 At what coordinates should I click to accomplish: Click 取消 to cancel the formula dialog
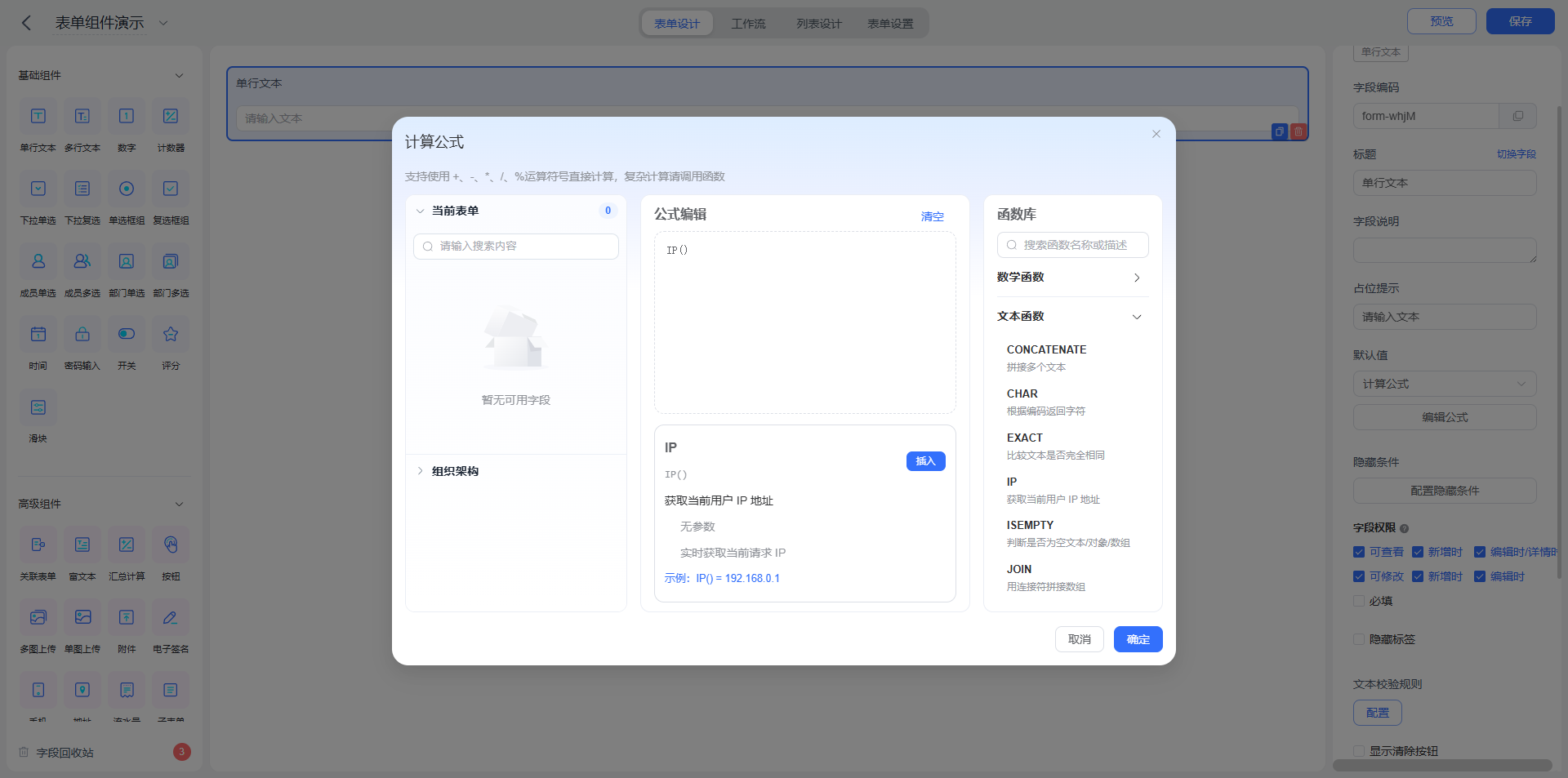1079,639
